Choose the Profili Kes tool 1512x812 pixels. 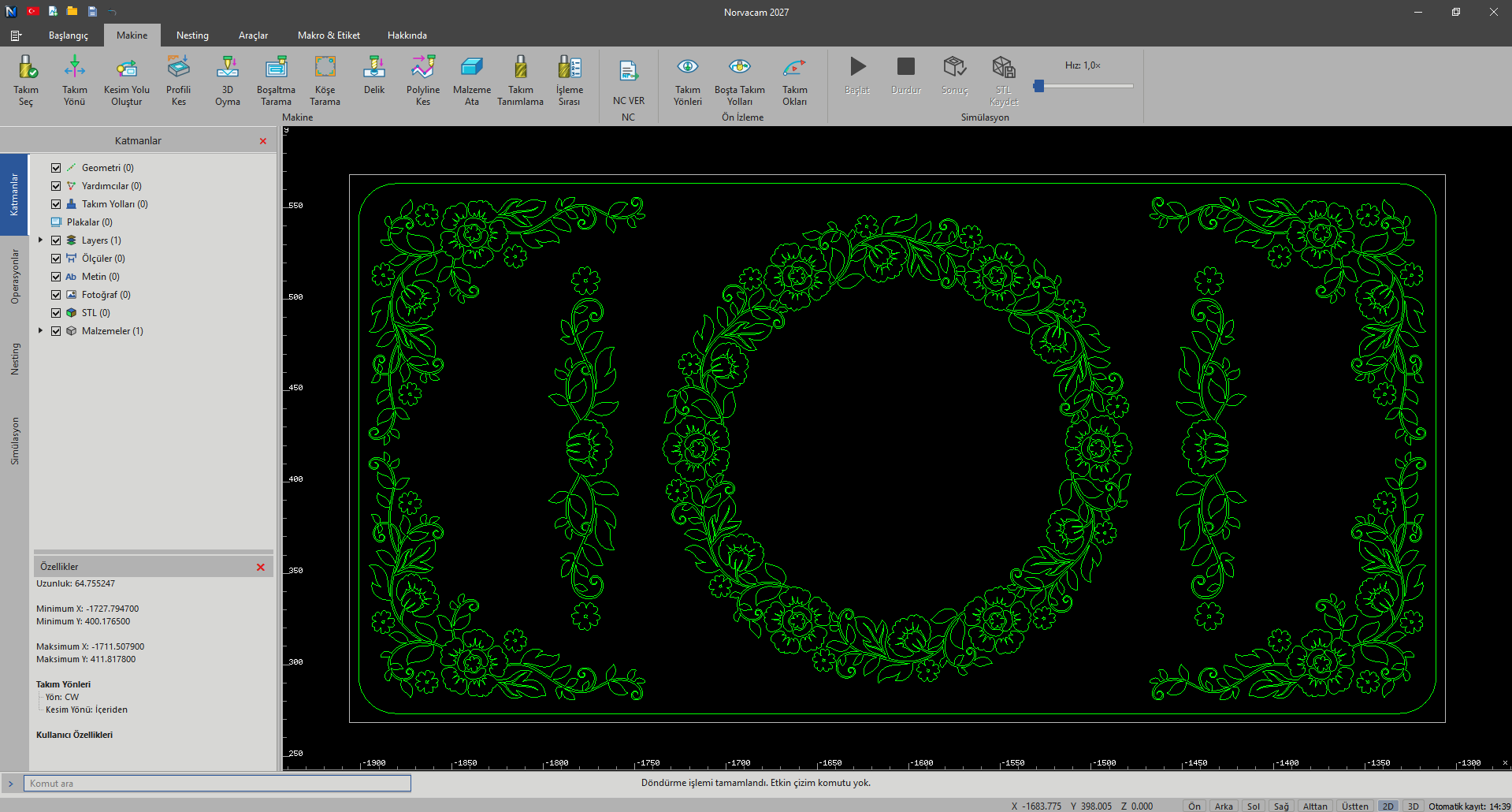[179, 80]
